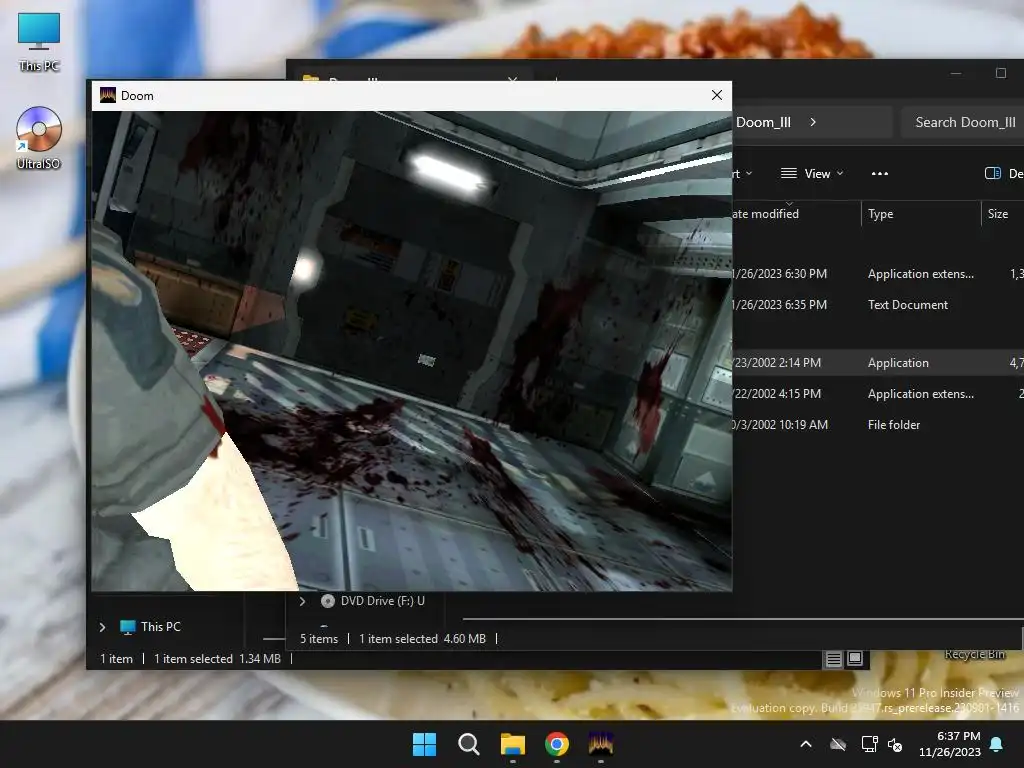Screen dimensions: 1024x768
Task: Show hidden system tray icons
Action: 806,744
